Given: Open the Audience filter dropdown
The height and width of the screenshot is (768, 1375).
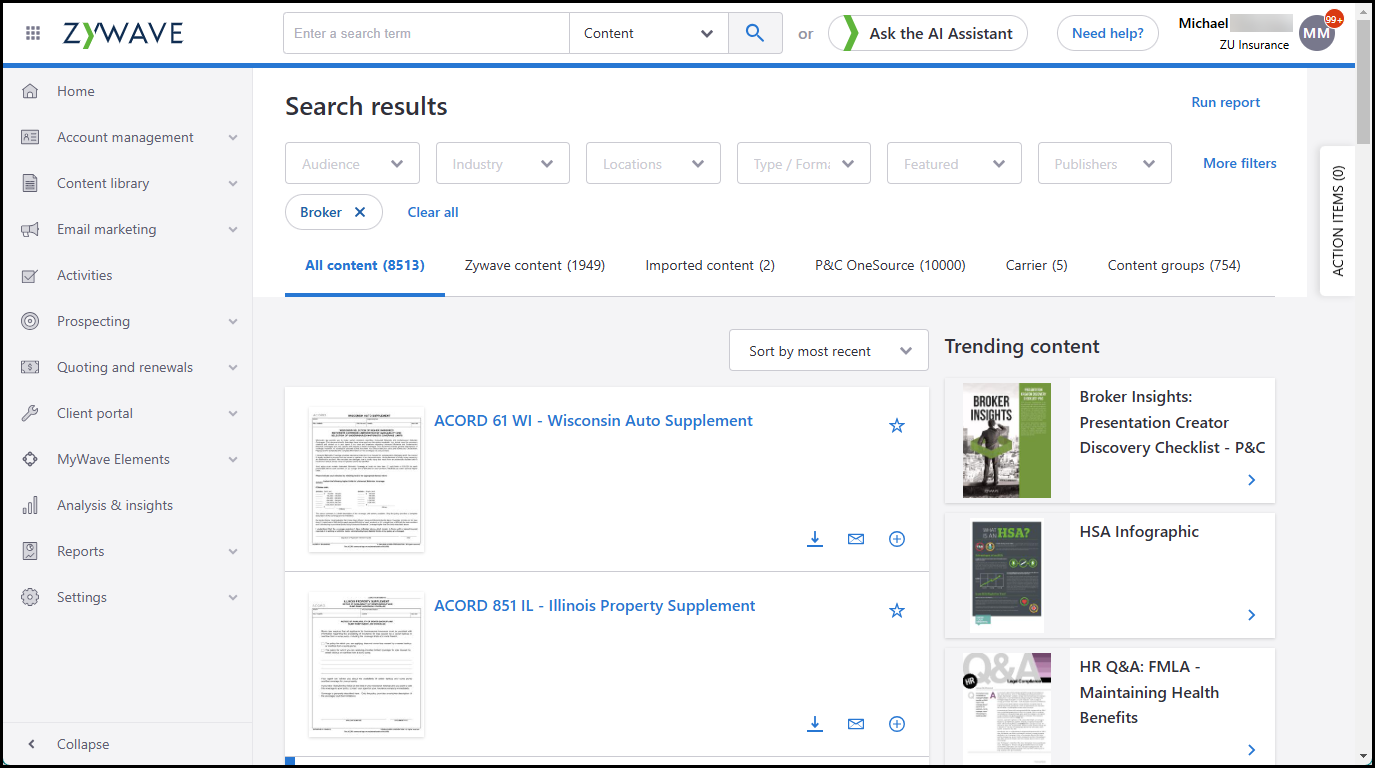Looking at the screenshot, I should click(x=353, y=164).
